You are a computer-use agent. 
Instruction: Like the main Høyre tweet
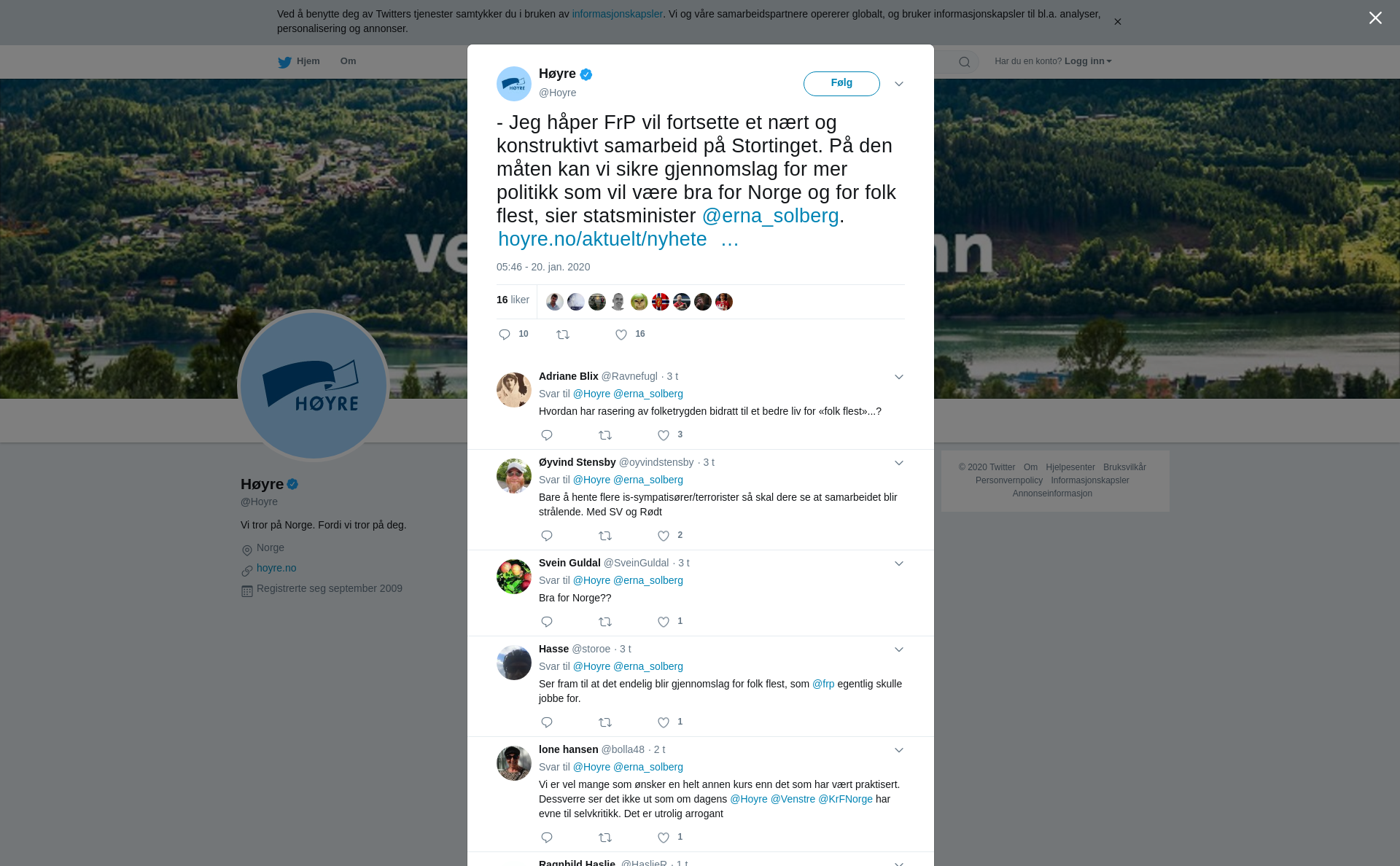click(x=621, y=335)
